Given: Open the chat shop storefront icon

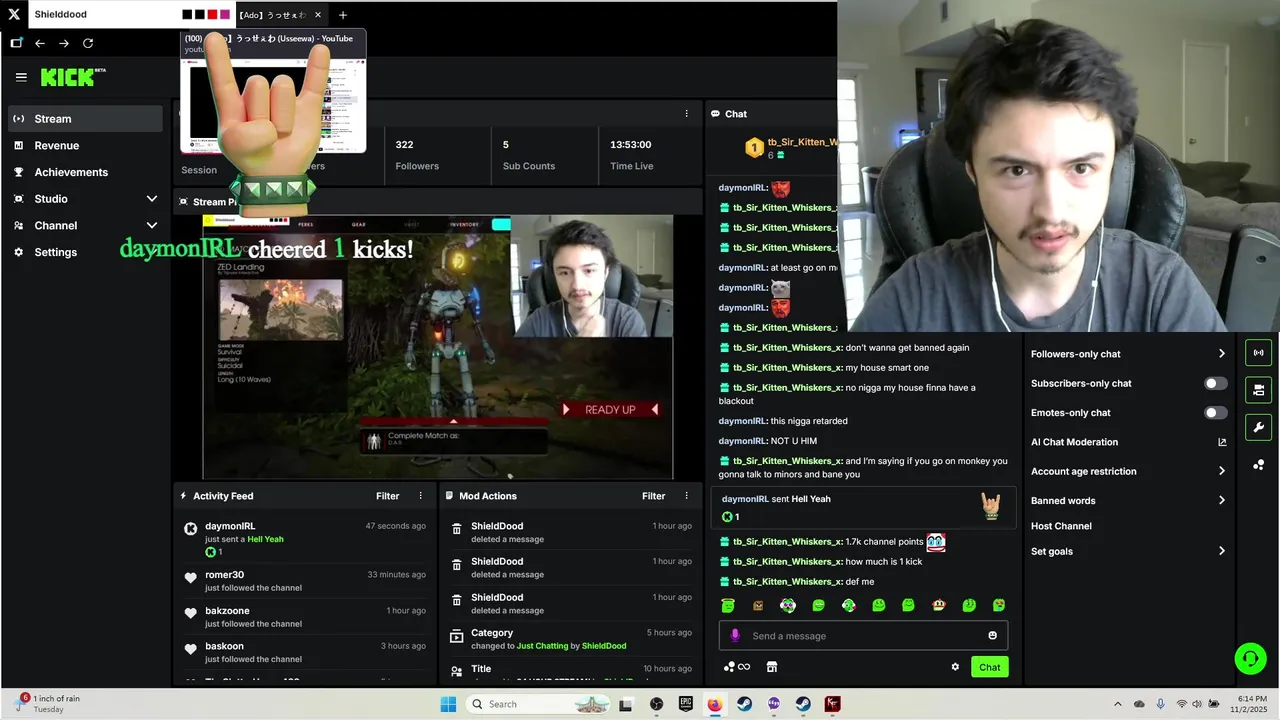Looking at the screenshot, I should coord(772,667).
